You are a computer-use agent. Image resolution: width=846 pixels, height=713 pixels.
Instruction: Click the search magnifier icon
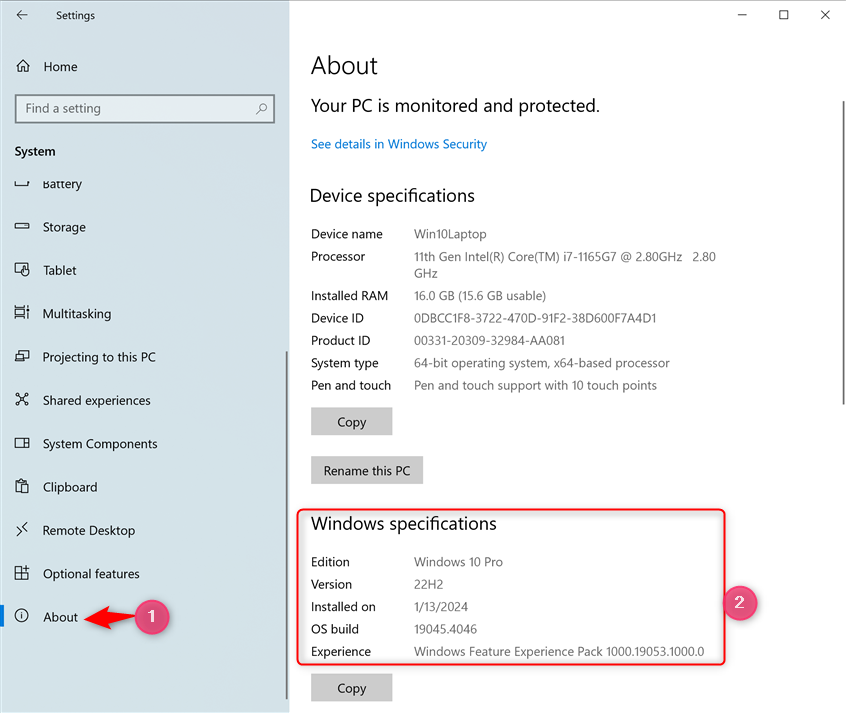pos(262,108)
